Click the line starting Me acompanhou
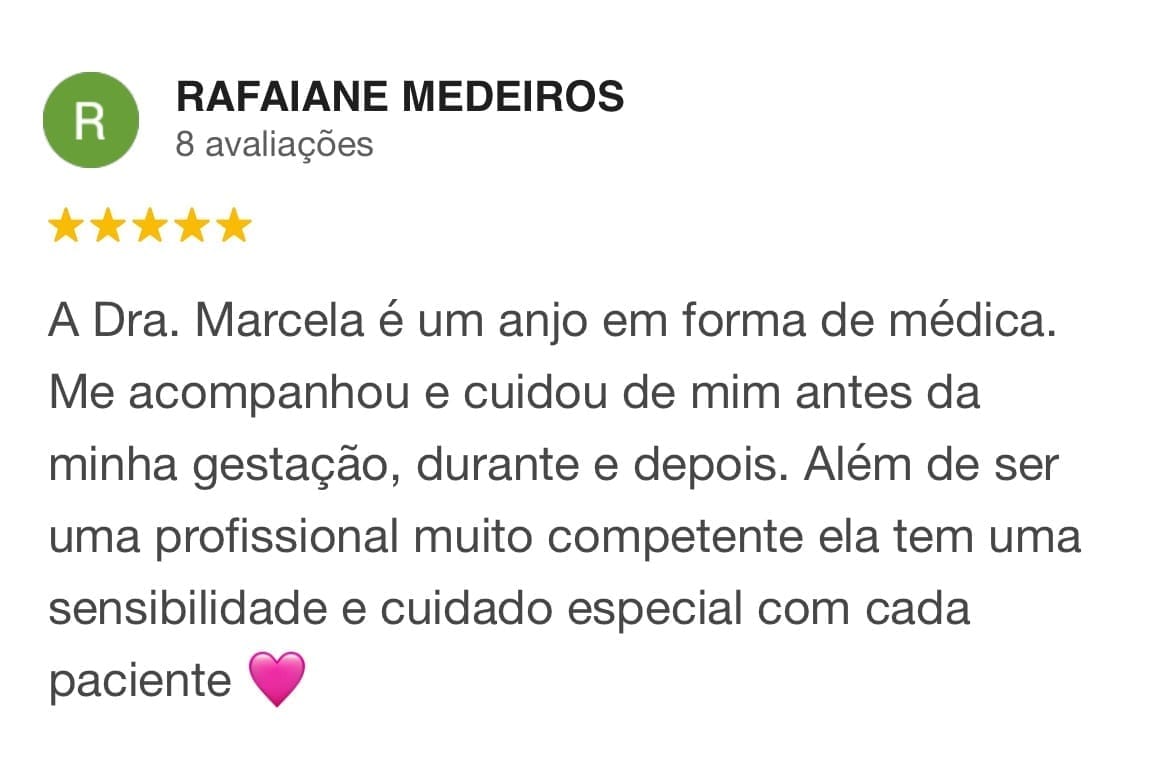 (x=513, y=394)
